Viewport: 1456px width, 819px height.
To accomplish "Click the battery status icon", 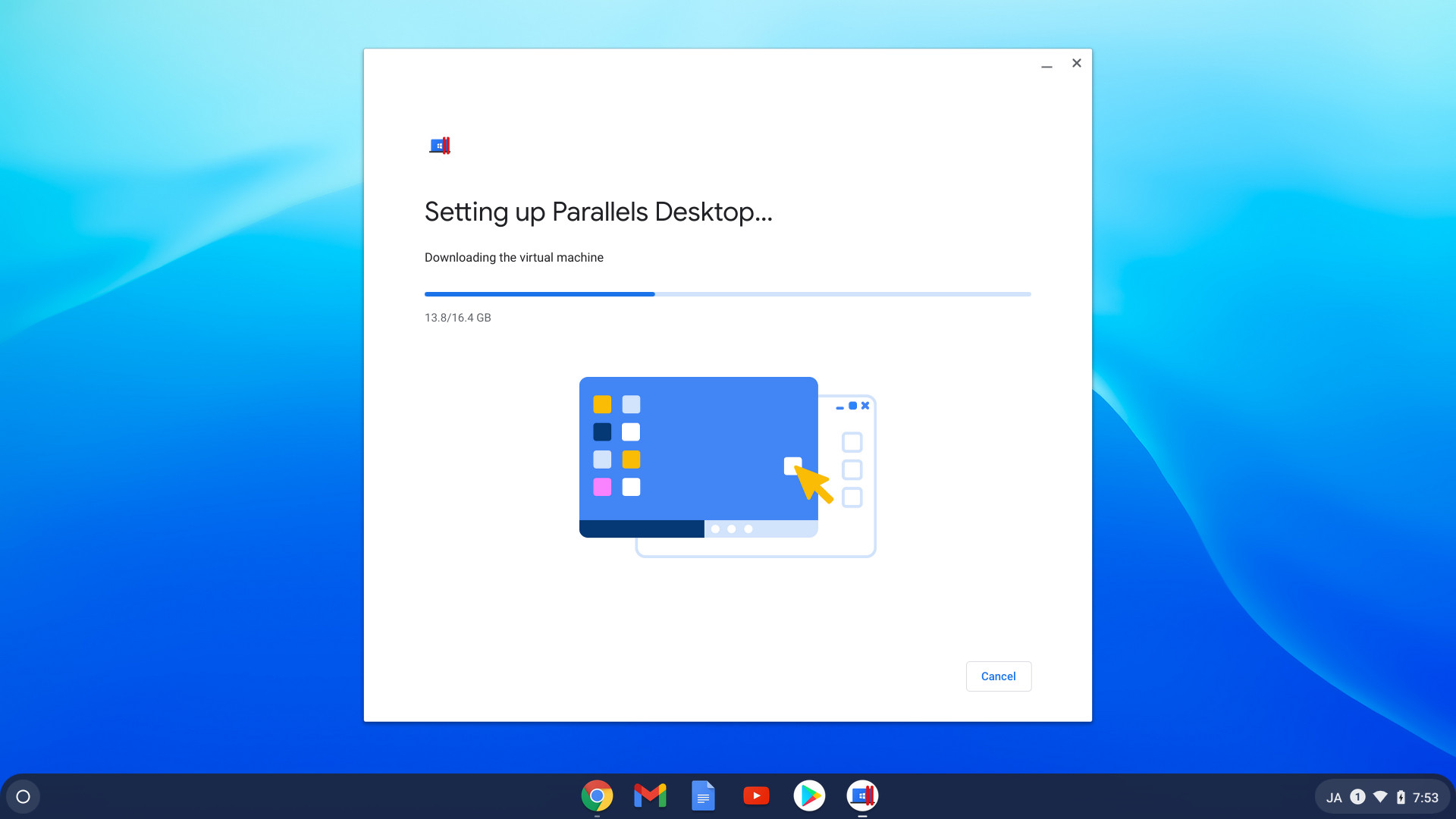I will (1401, 797).
